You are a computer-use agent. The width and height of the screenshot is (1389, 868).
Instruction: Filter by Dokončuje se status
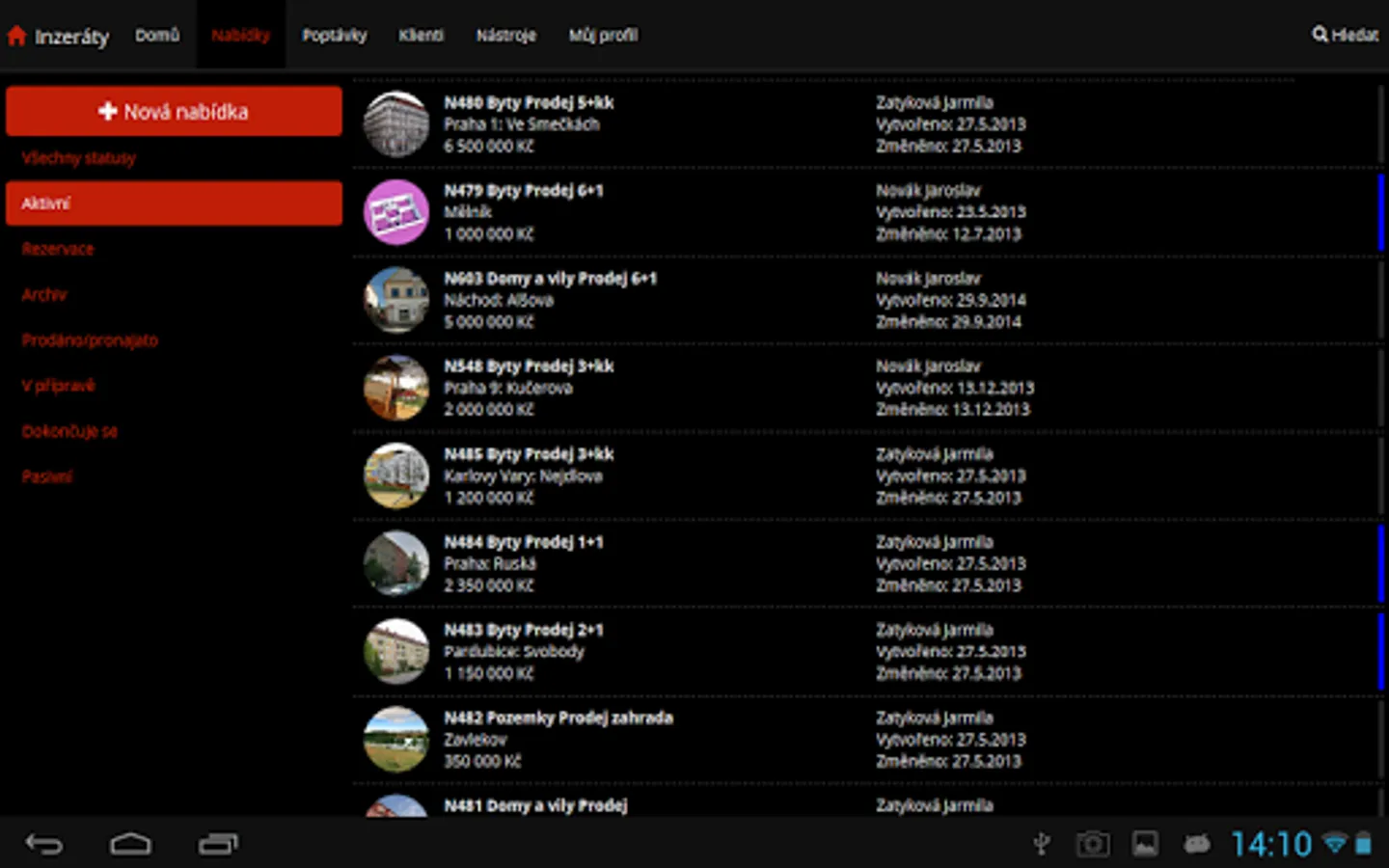(x=69, y=431)
